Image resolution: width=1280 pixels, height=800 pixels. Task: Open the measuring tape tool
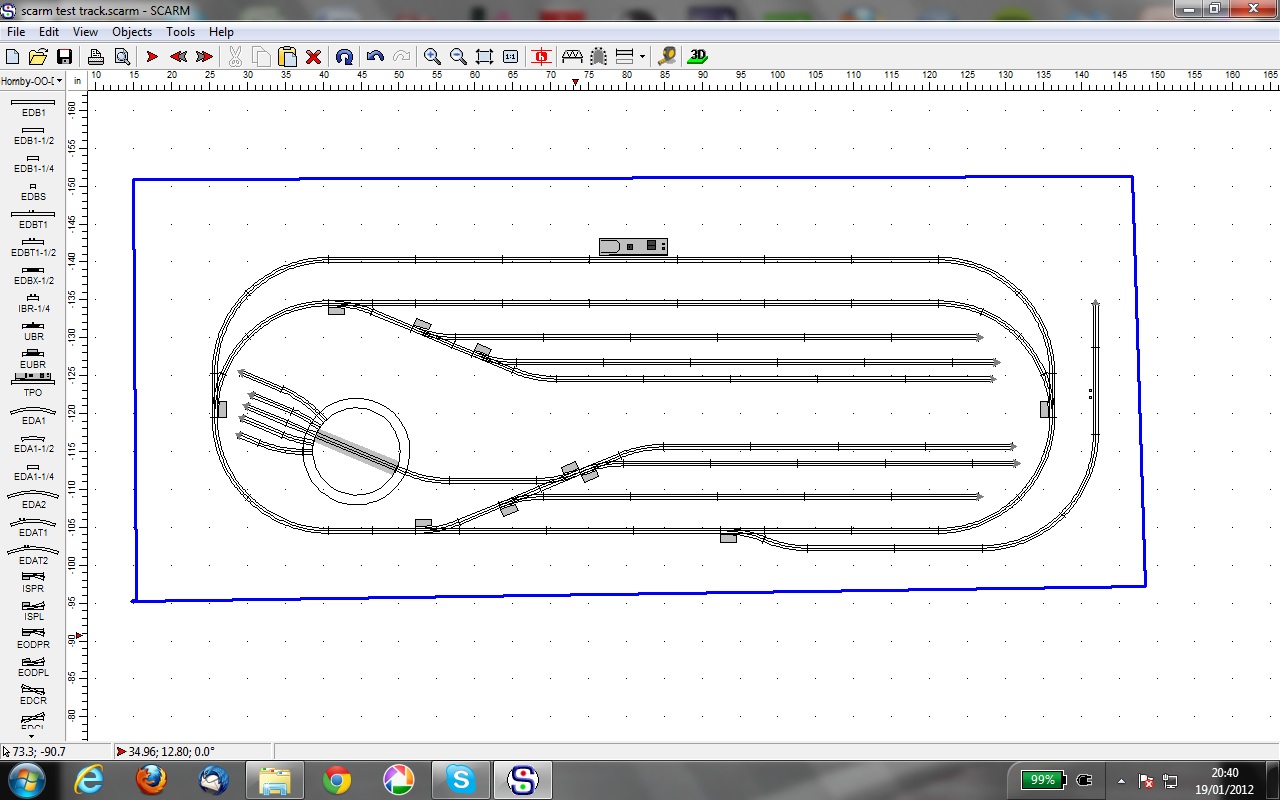(x=667, y=57)
